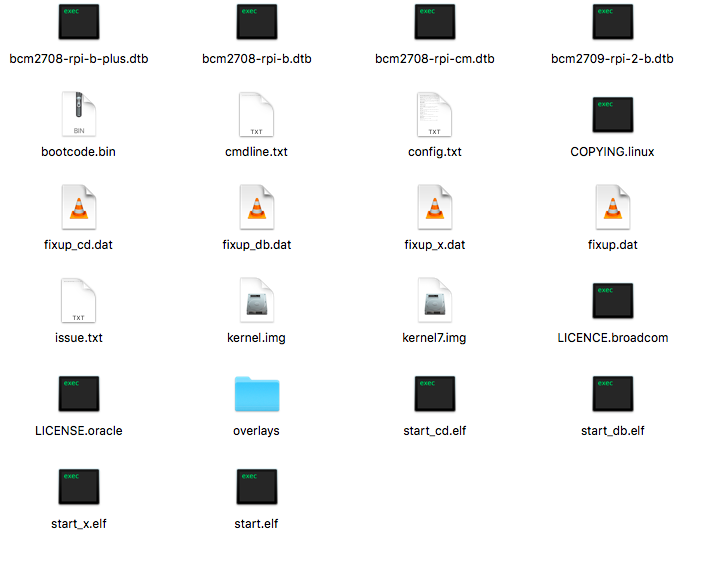Select the overlays folder icon
This screenshot has height=585, width=720.
[x=257, y=394]
